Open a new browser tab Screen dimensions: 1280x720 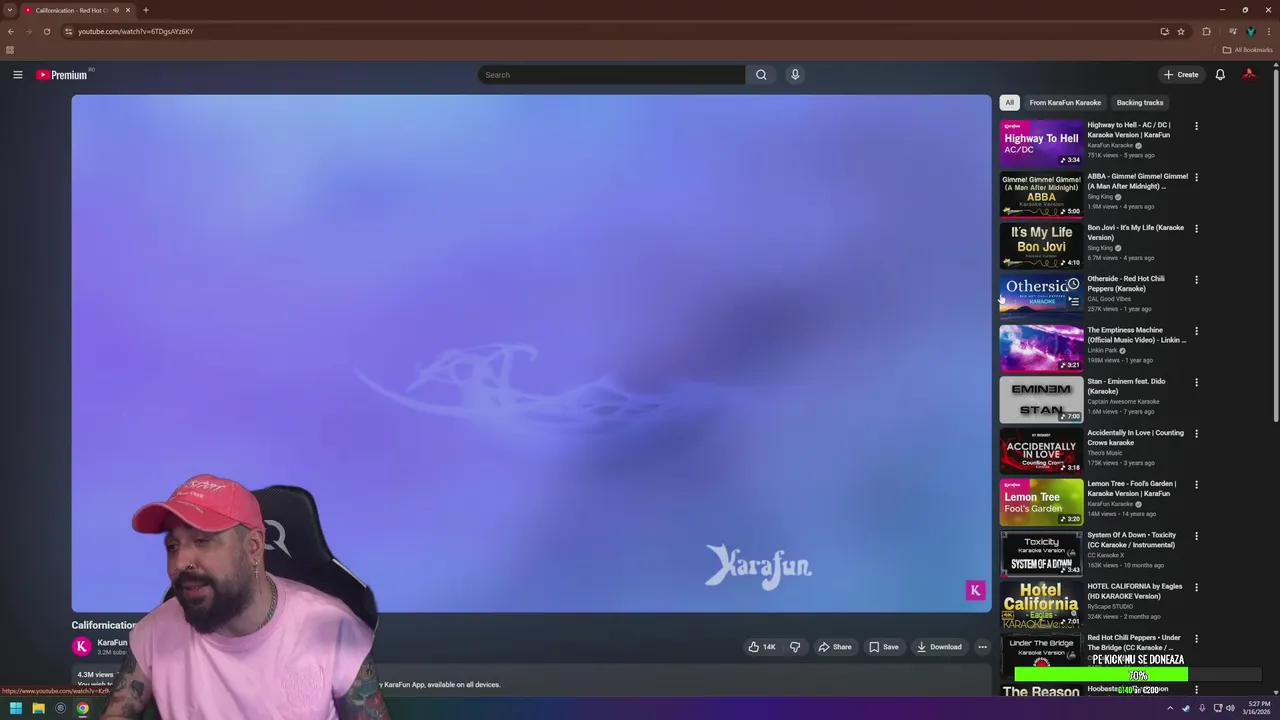coord(145,10)
